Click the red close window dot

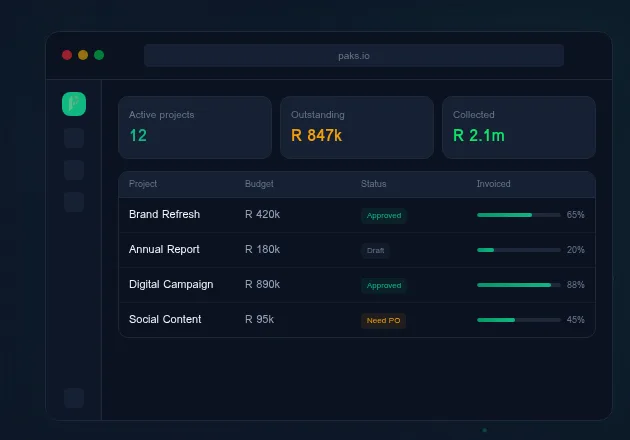[67, 55]
